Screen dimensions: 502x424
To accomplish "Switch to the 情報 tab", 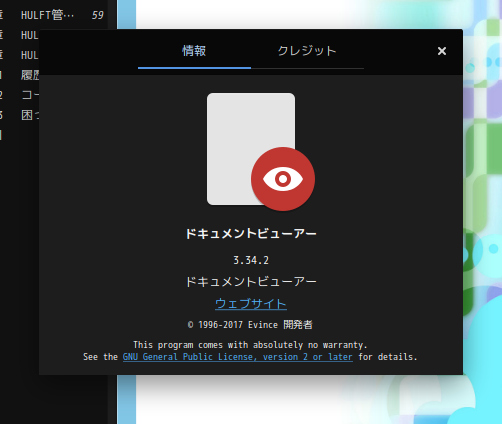I will click(x=194, y=51).
